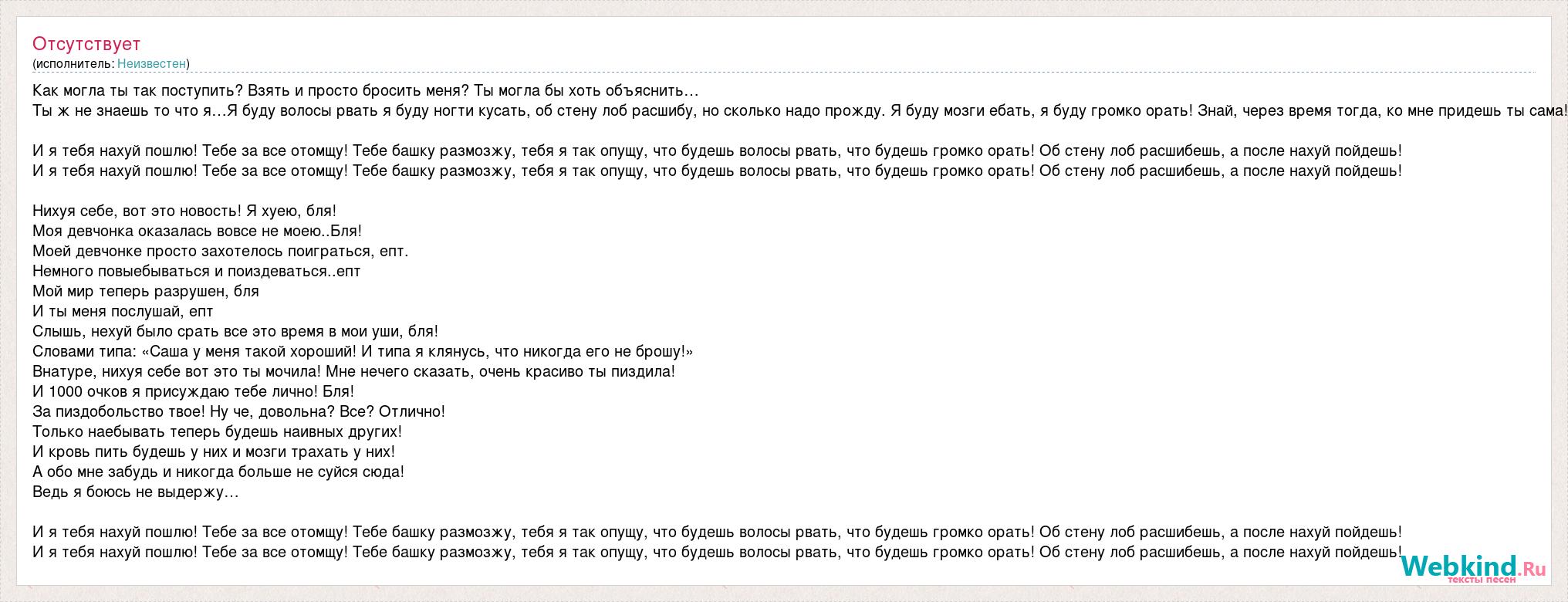Click the Webkind.Ru logo

(1474, 570)
